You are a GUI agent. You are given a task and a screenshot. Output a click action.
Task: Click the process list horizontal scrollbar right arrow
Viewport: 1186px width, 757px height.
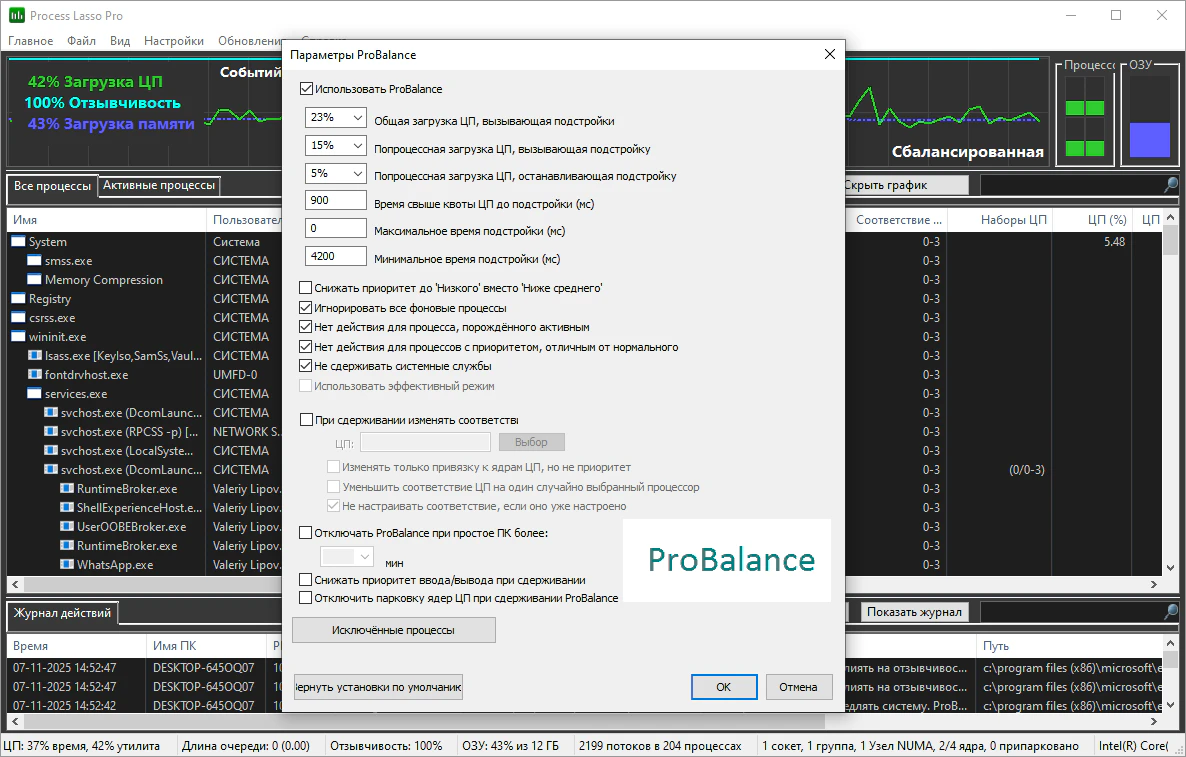[1153, 585]
